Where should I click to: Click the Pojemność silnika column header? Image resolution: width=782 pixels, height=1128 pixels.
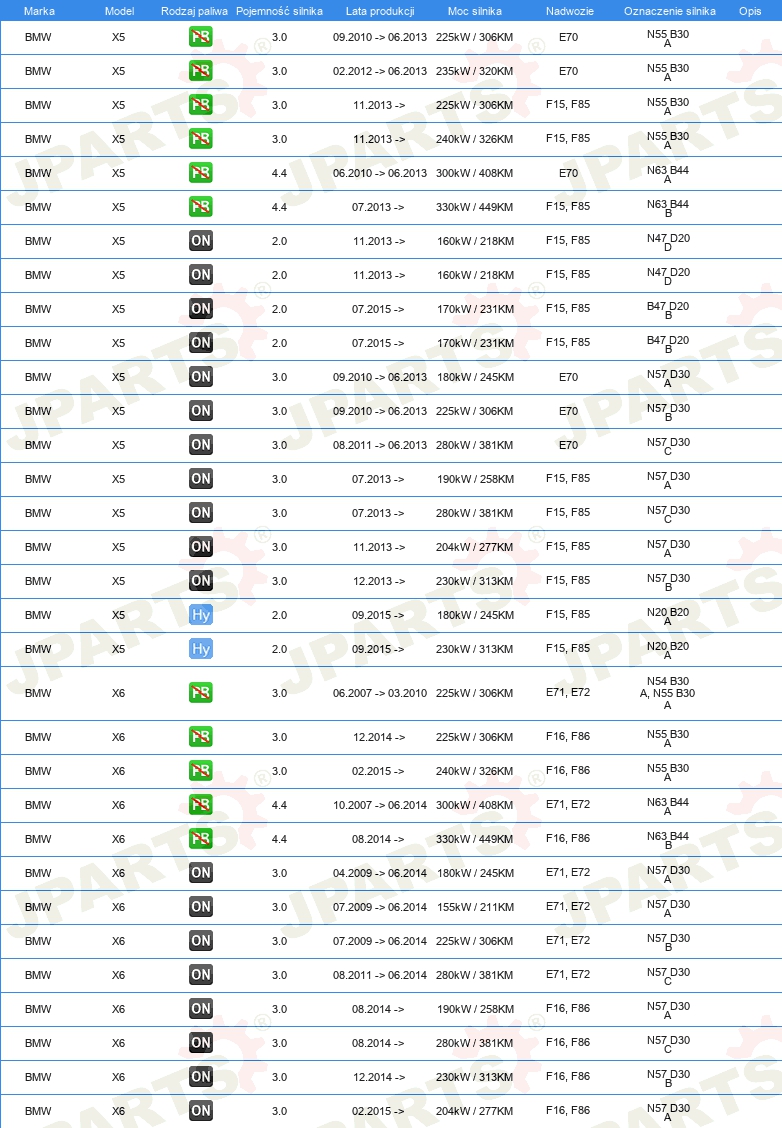pos(279,11)
